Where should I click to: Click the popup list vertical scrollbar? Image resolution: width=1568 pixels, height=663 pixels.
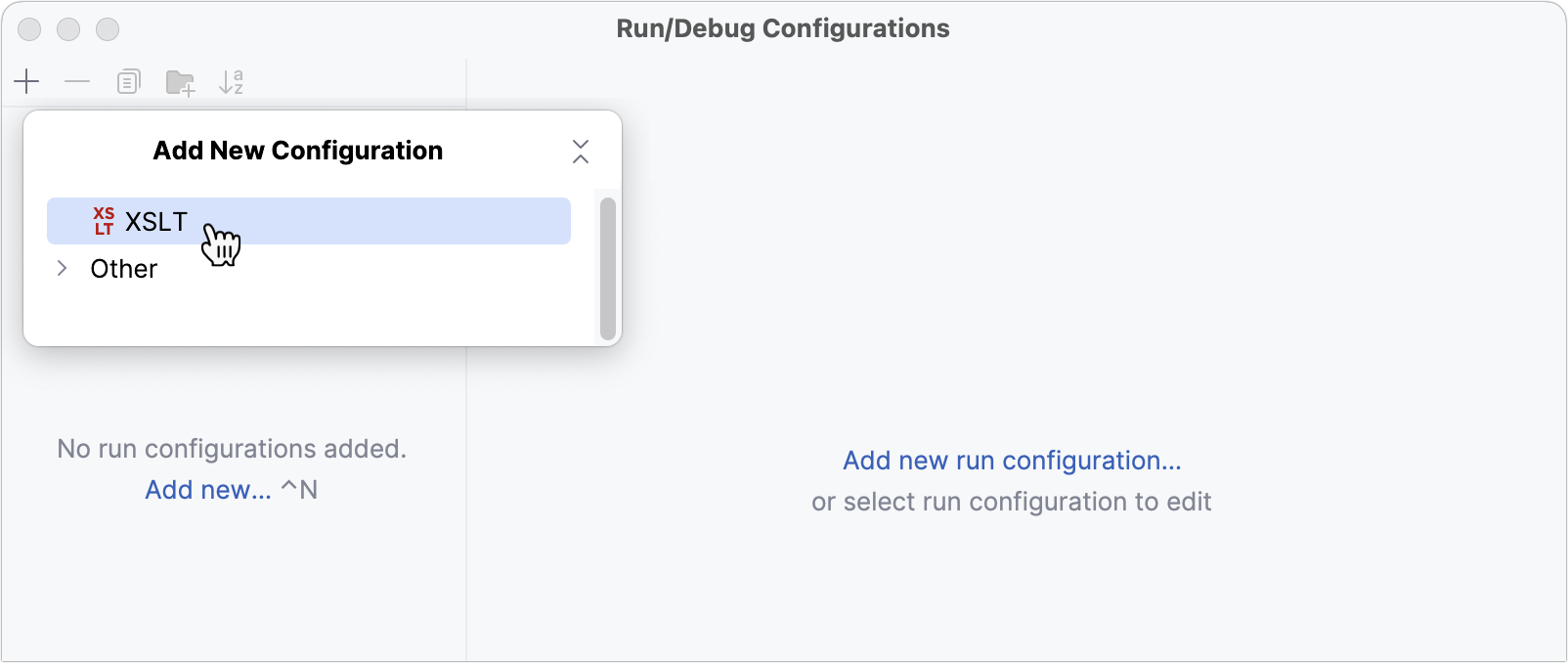pos(608,268)
